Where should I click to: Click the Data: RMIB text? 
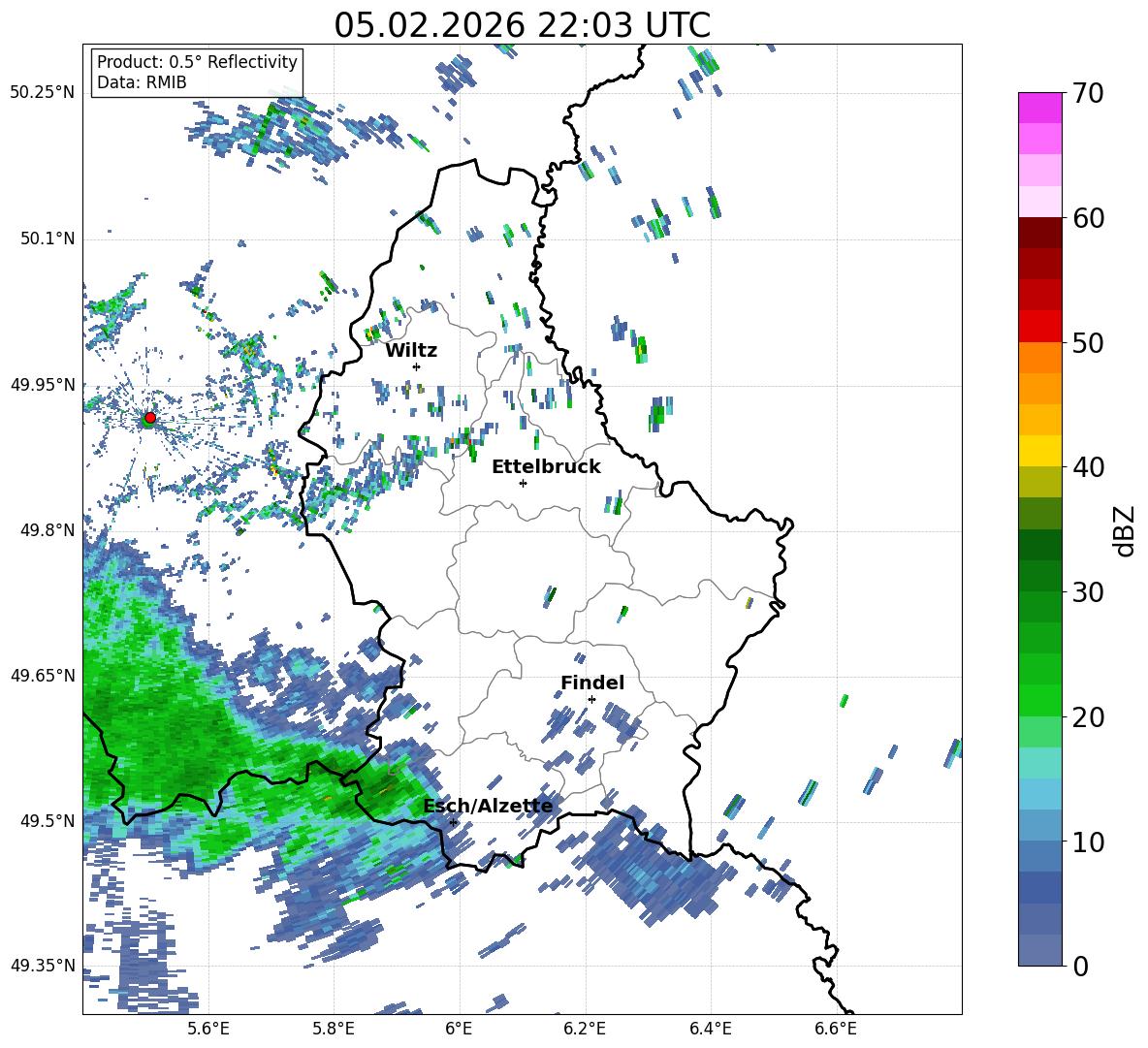[x=142, y=82]
